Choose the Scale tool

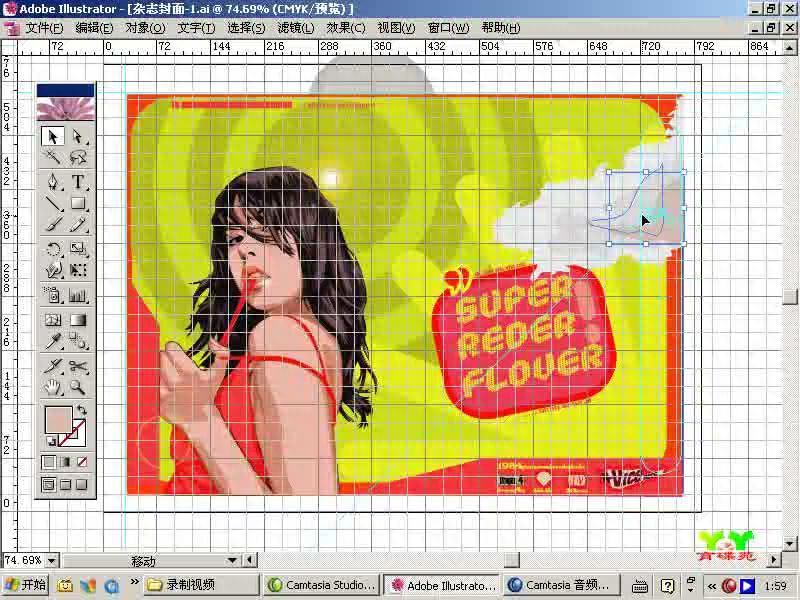tap(78, 249)
